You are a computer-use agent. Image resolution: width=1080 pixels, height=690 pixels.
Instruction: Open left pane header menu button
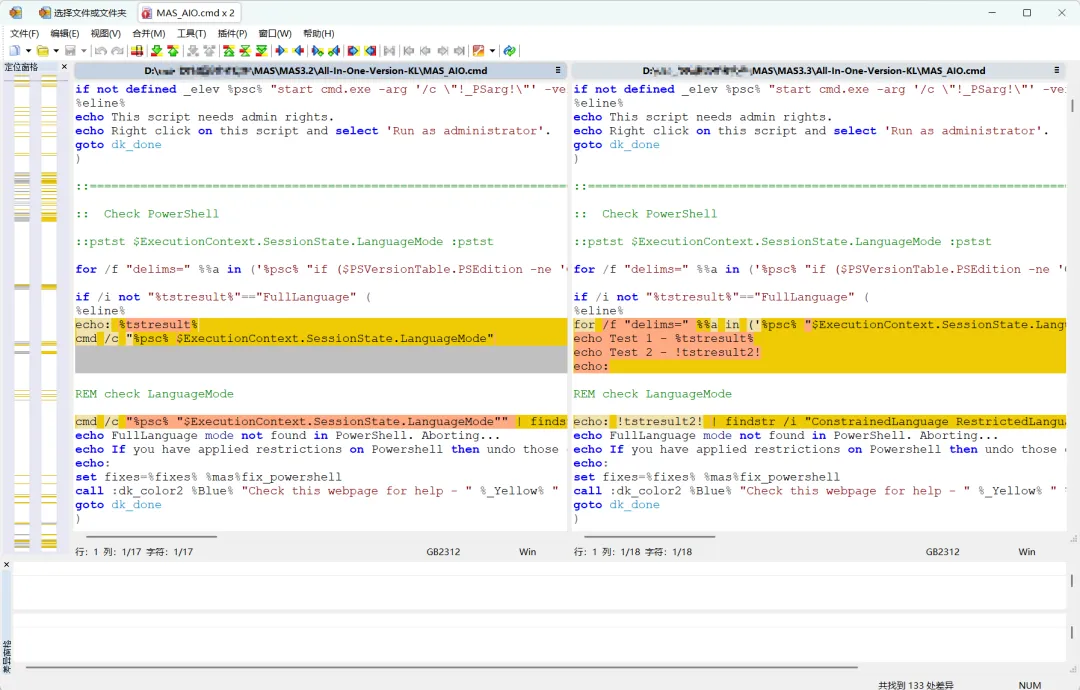pyautogui.click(x=558, y=71)
